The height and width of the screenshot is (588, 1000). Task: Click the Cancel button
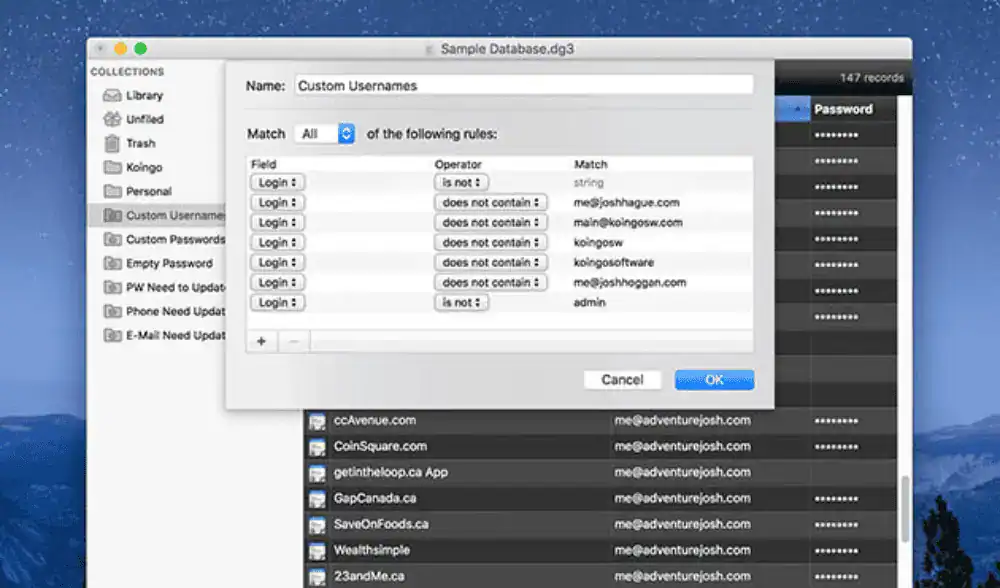pos(622,380)
